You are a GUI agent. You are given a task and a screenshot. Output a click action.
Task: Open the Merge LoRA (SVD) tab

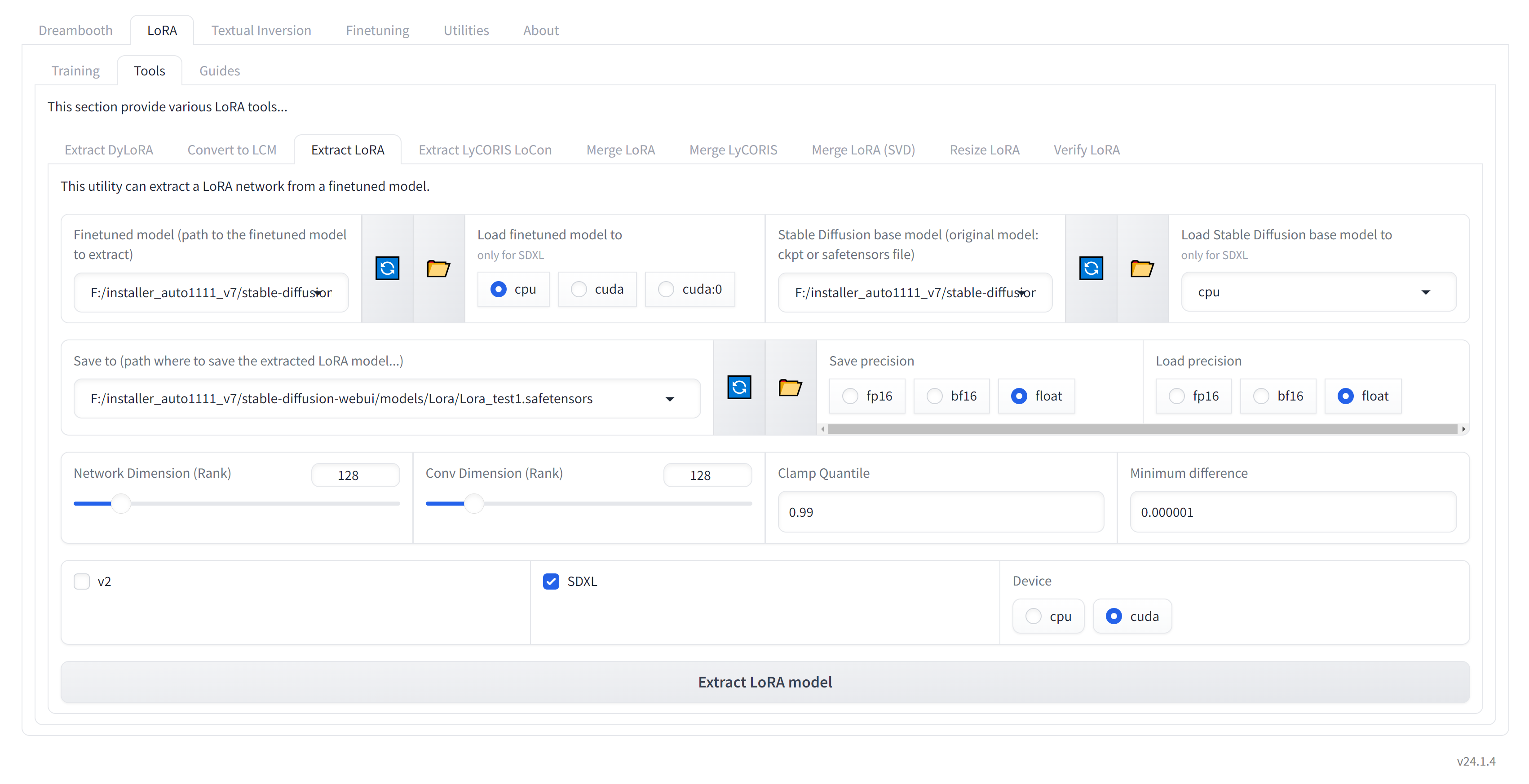(863, 150)
